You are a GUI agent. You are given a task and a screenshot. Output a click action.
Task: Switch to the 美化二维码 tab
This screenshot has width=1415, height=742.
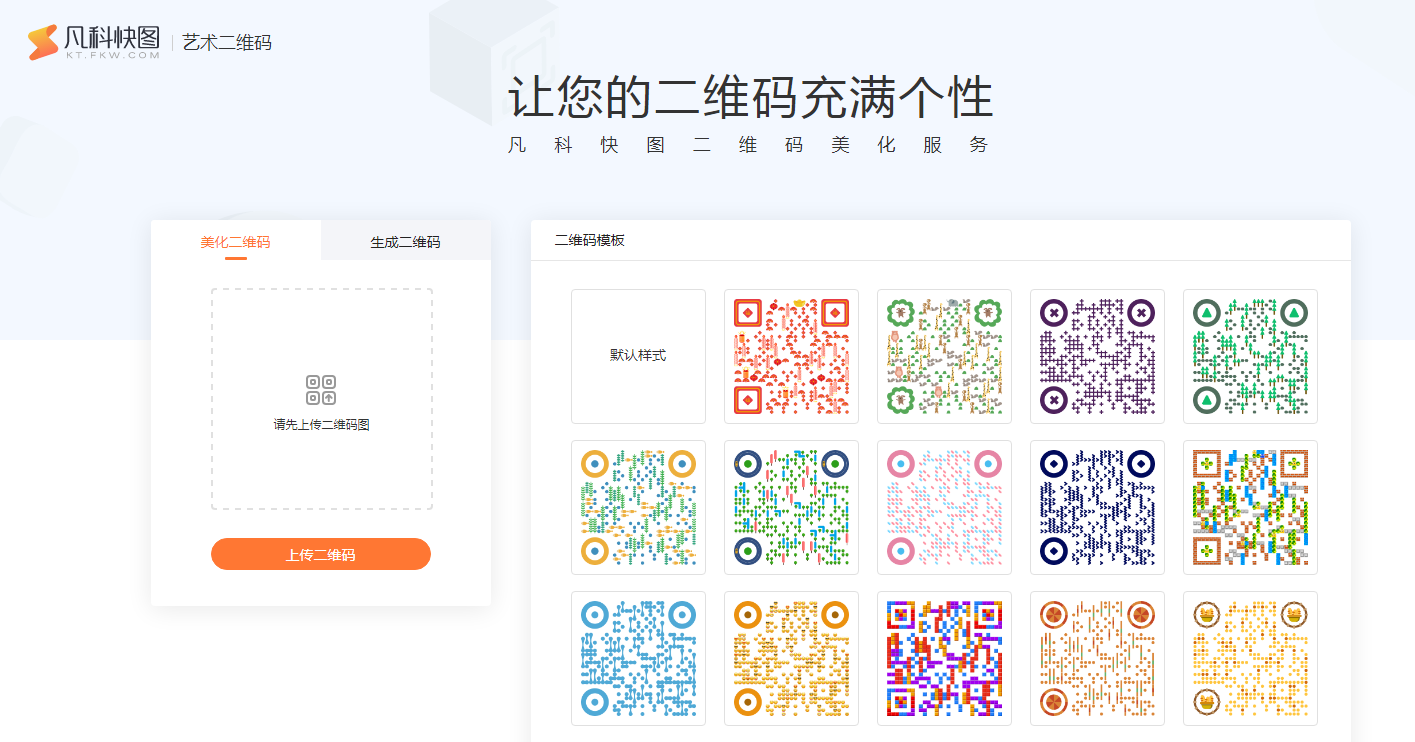point(235,241)
